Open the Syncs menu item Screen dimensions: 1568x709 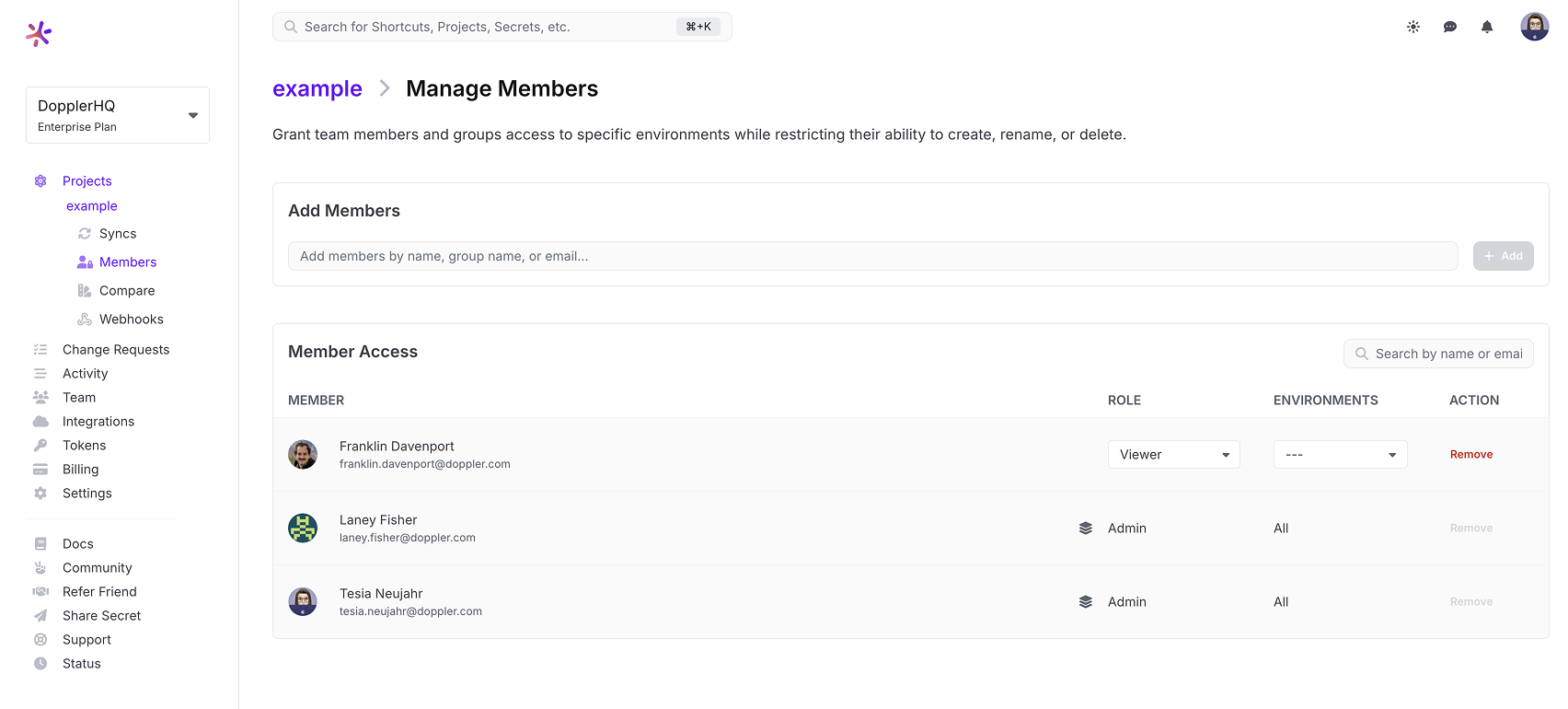pos(118,234)
